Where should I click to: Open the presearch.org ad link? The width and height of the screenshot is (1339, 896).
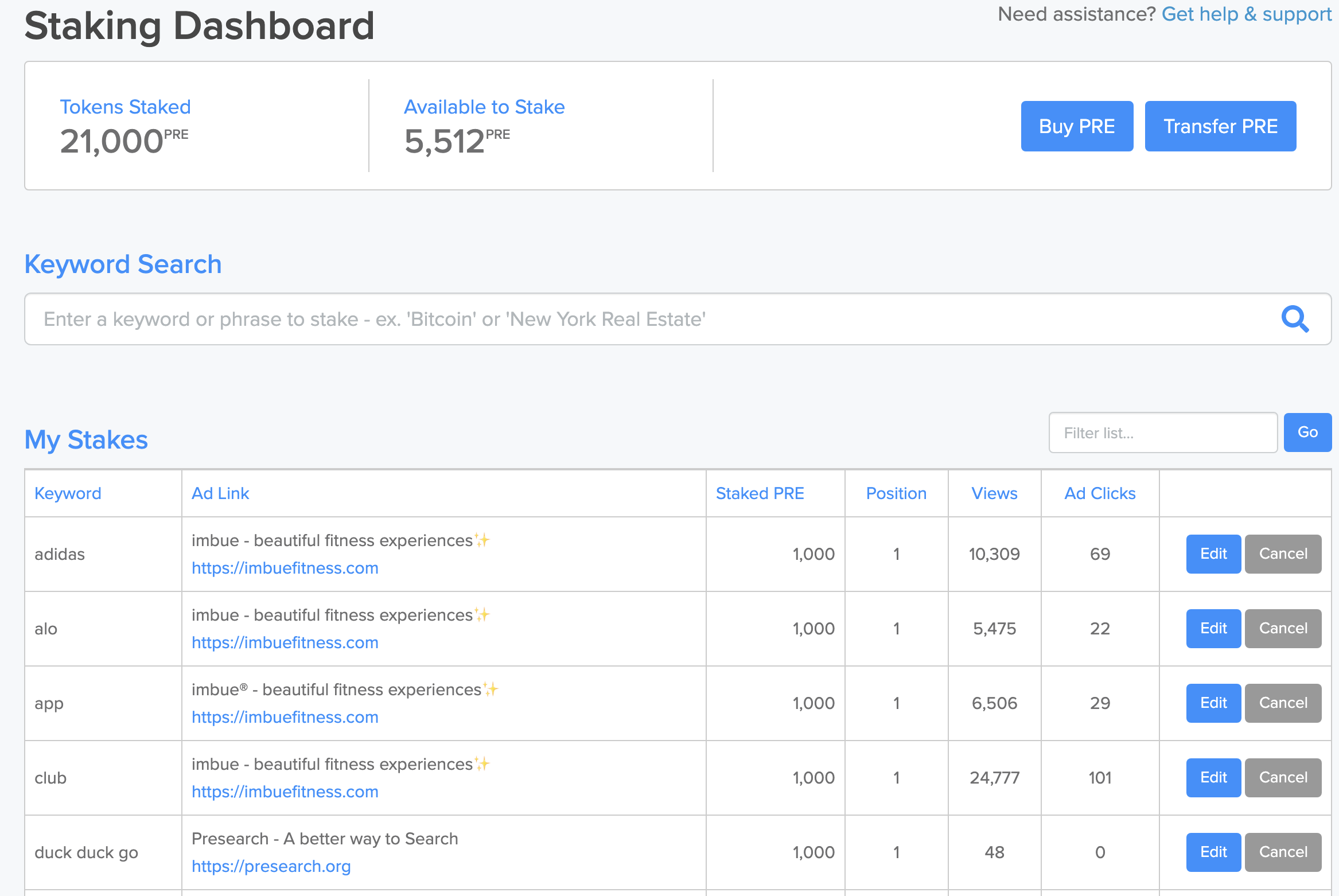[271, 866]
